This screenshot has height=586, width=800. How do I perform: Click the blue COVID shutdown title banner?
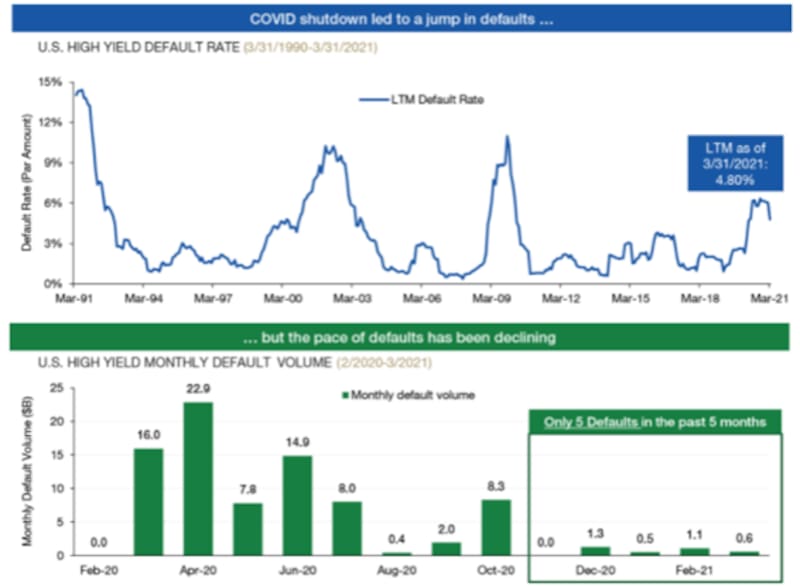pyautogui.click(x=399, y=17)
